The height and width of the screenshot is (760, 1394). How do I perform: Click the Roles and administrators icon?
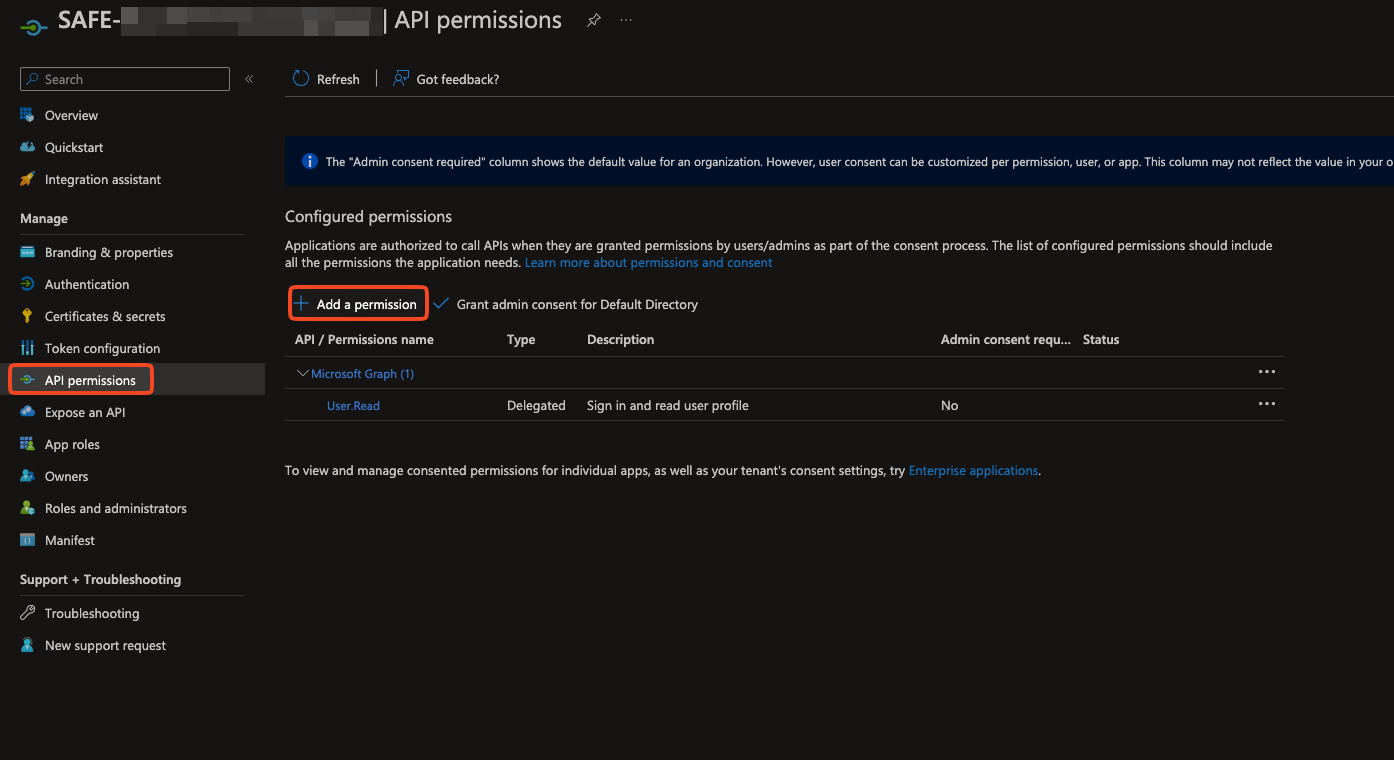27,508
